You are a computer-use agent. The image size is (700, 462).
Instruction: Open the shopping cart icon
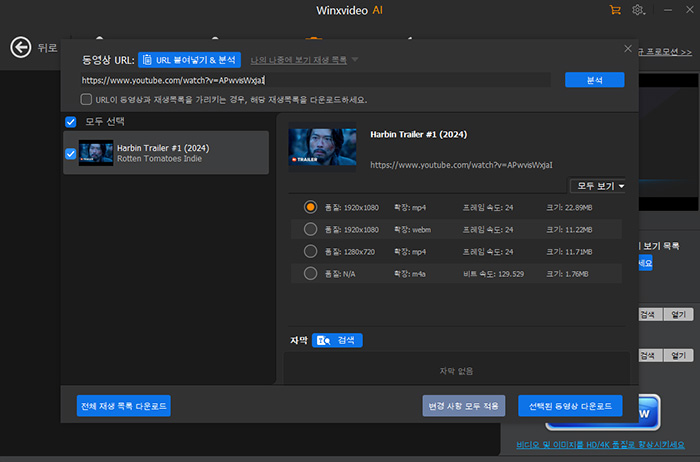[615, 10]
